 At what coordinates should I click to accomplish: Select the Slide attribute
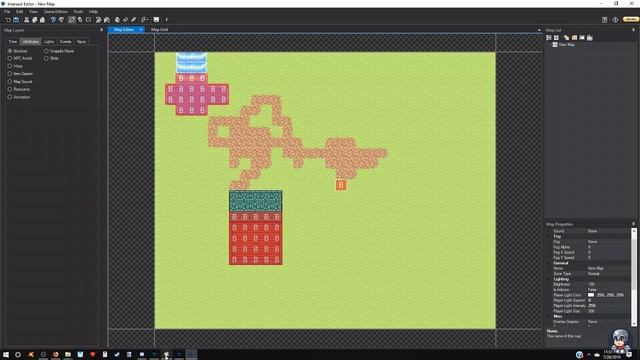[x=46, y=58]
